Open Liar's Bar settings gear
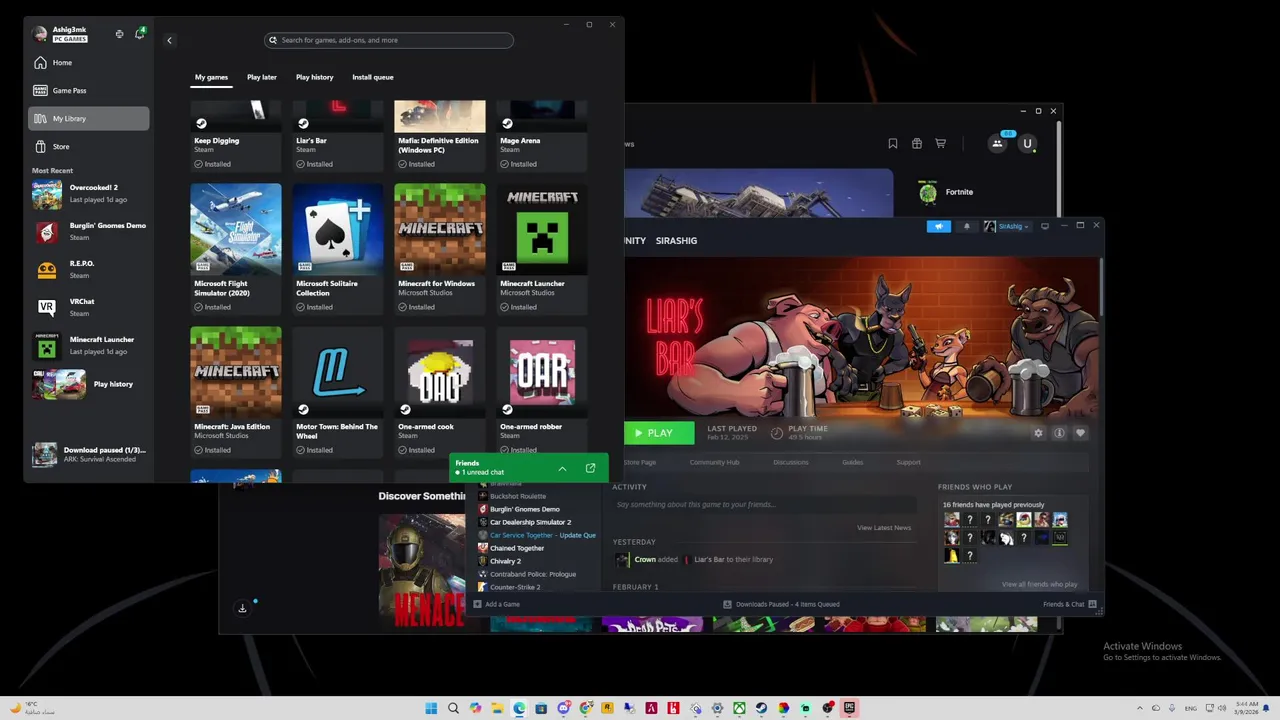The height and width of the screenshot is (720, 1280). pos(1038,433)
